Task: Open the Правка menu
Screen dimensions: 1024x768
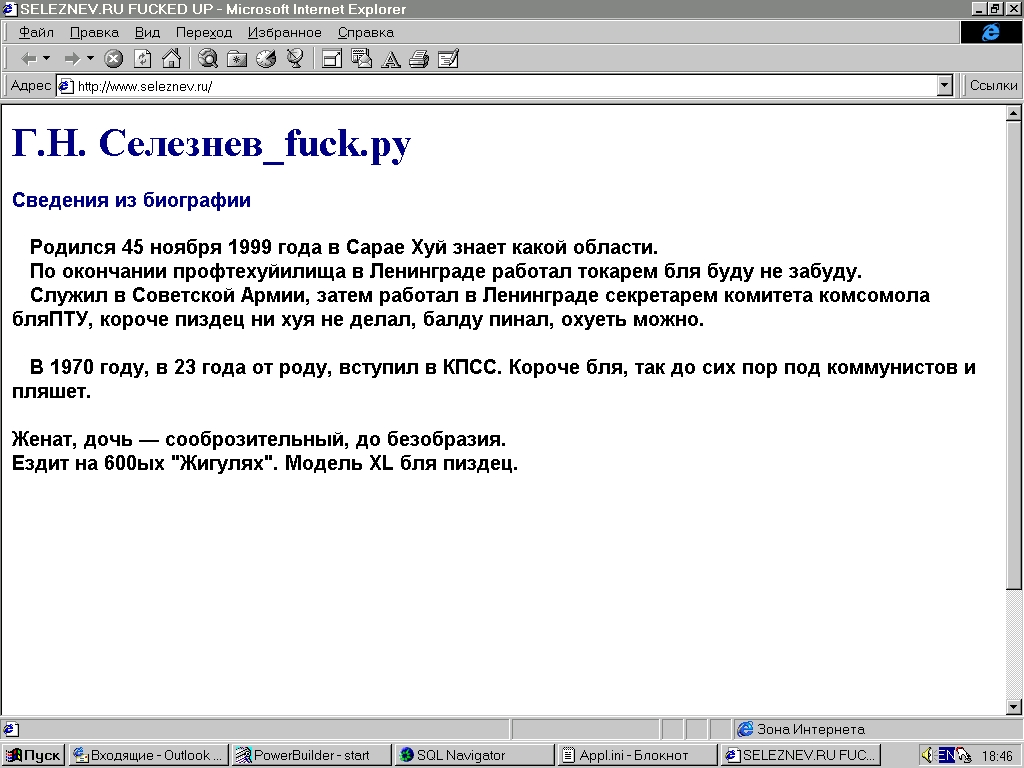Action: (94, 32)
